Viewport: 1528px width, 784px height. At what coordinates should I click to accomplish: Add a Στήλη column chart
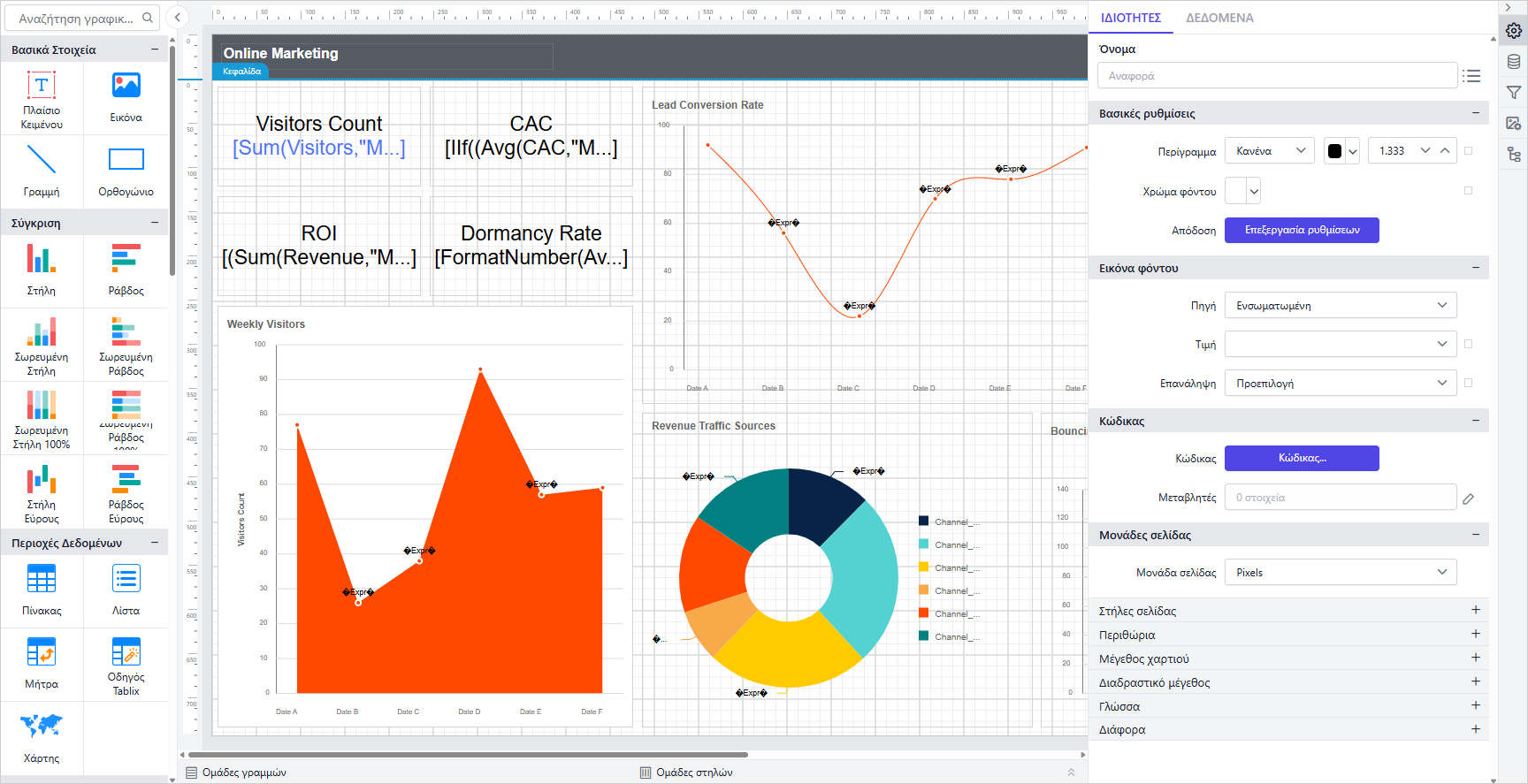point(42,270)
